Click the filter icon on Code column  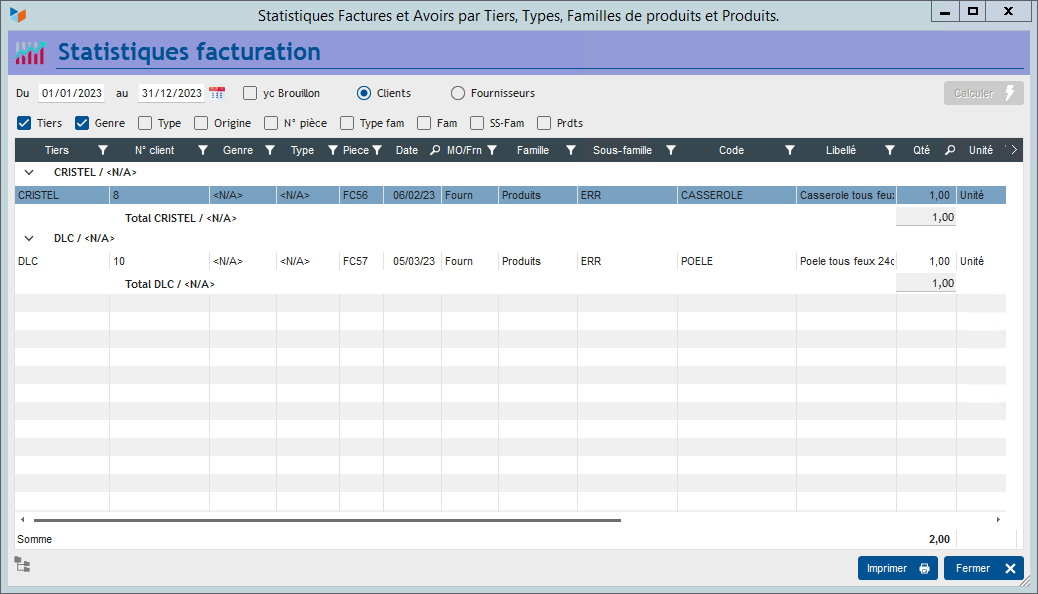pyautogui.click(x=790, y=150)
